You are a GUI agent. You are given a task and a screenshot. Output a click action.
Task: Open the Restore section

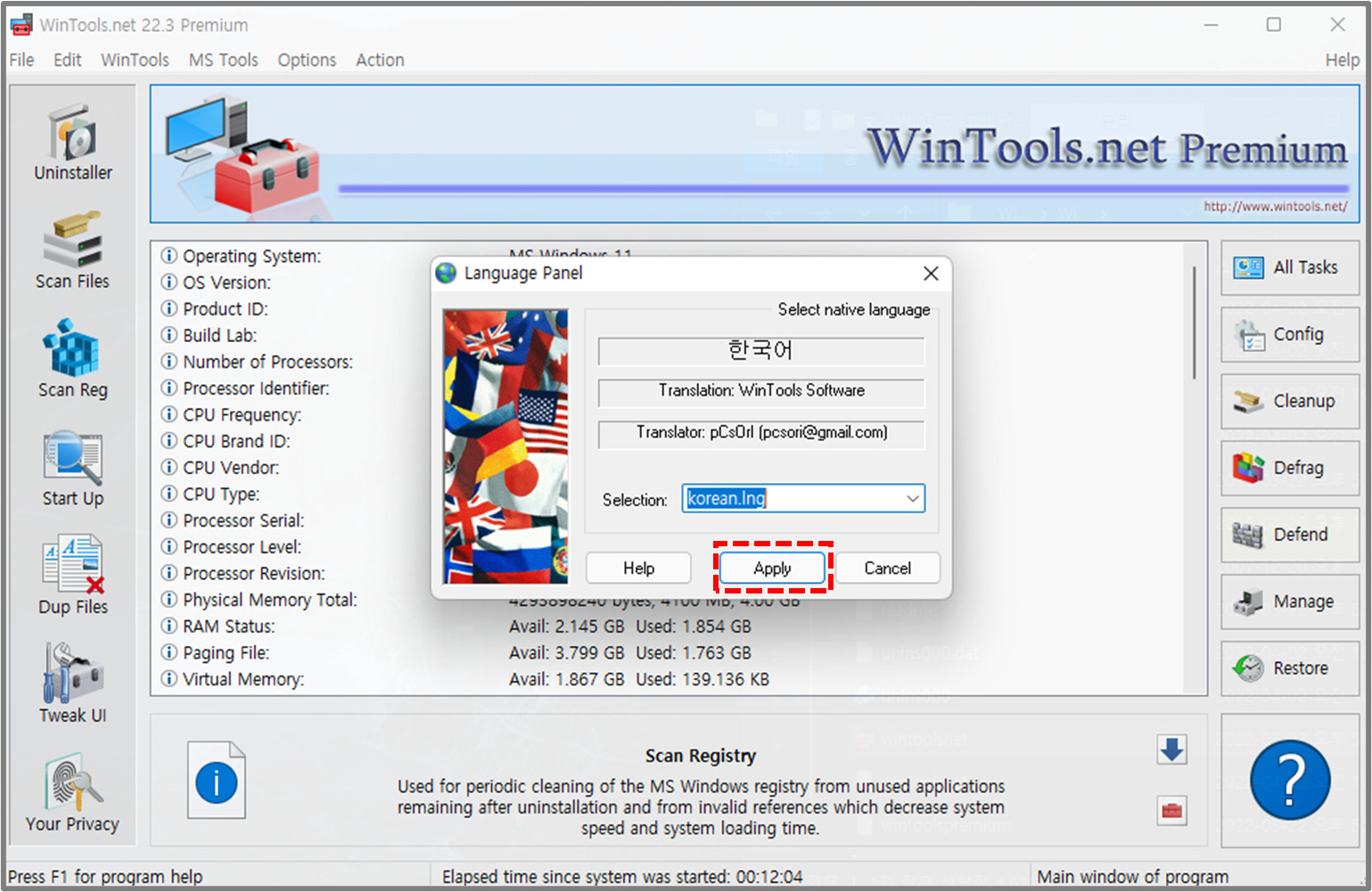tap(1289, 668)
